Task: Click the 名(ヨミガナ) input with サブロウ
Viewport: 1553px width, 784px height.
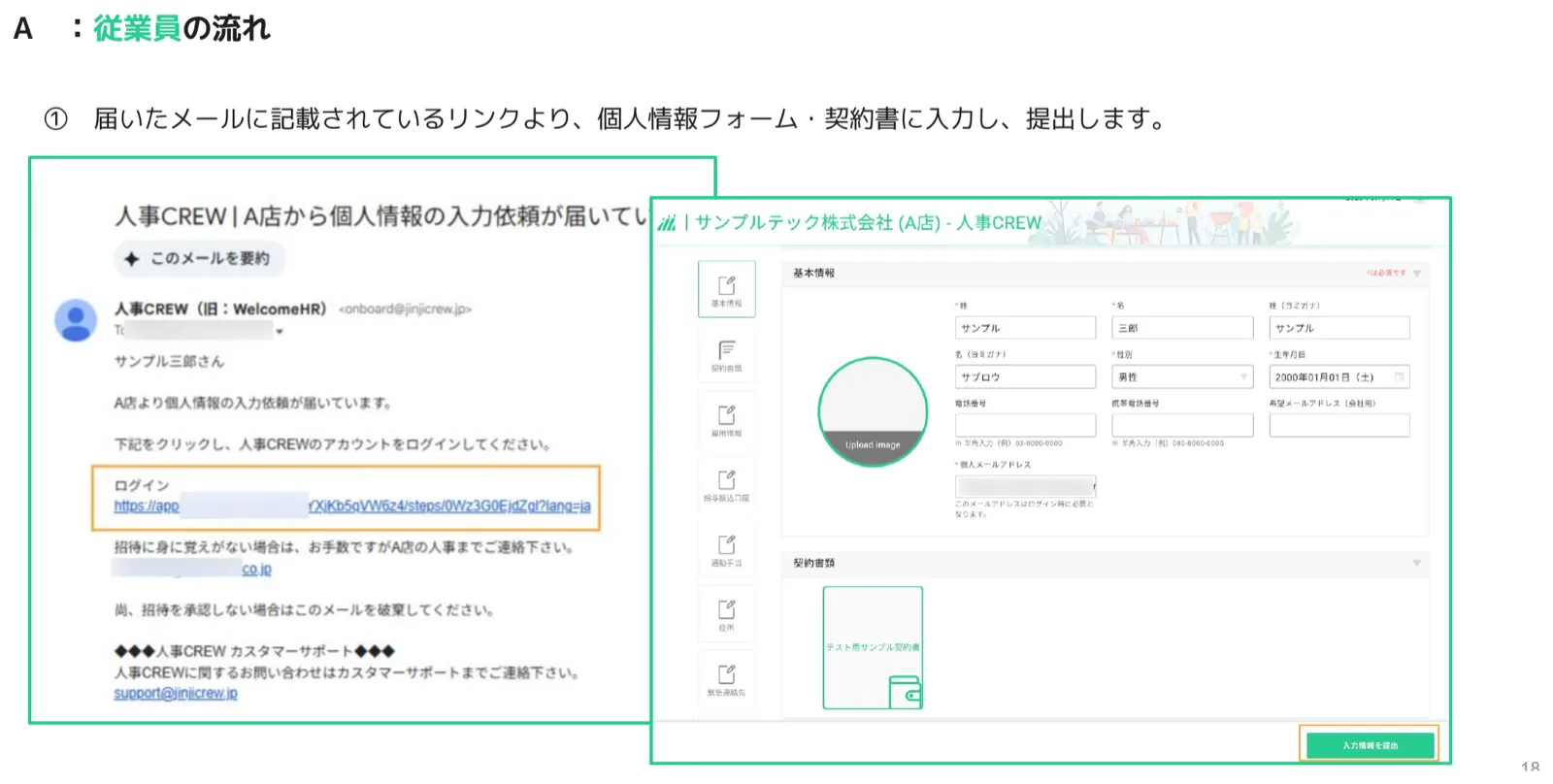Action: [1025, 376]
